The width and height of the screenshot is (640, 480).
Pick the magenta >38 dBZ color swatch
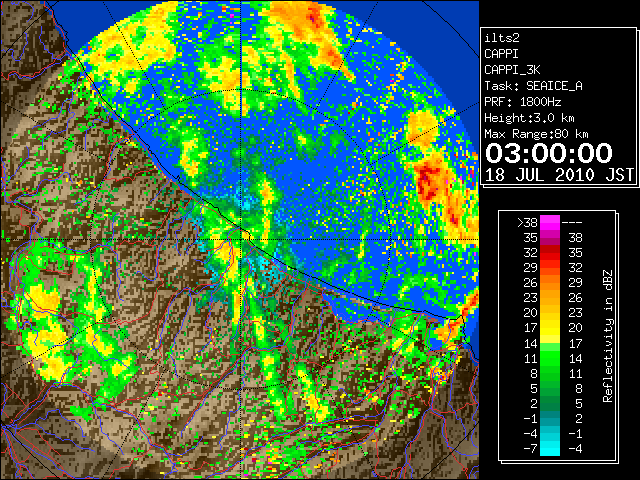[550, 222]
